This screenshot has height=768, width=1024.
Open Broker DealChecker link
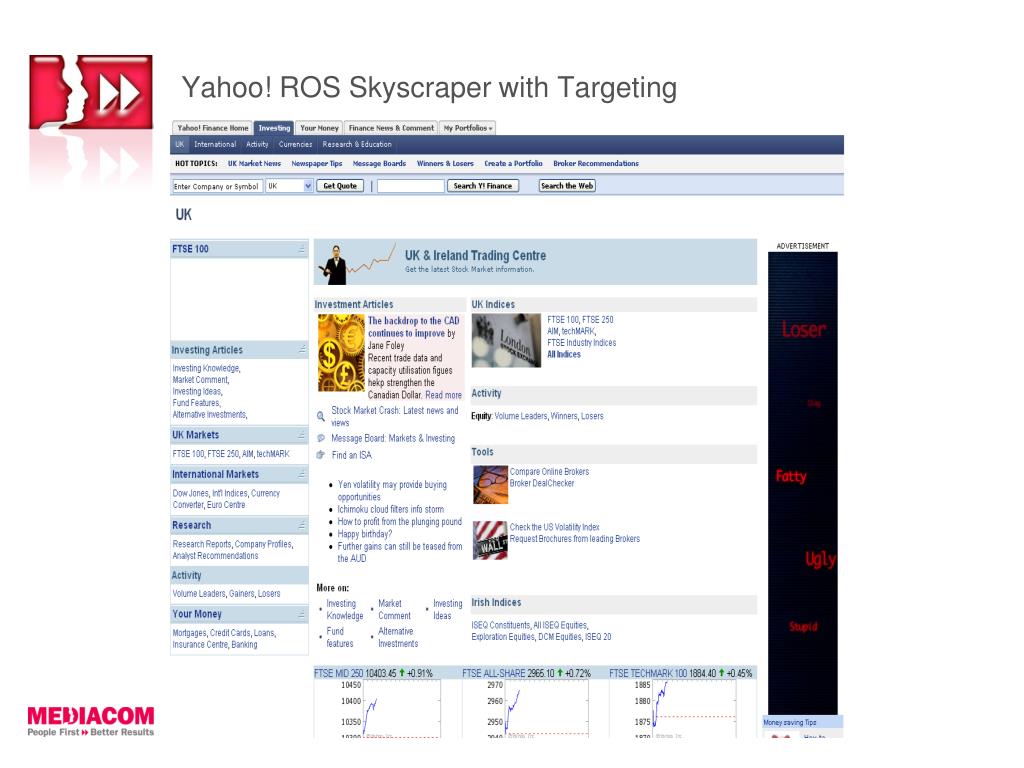click(x=542, y=483)
